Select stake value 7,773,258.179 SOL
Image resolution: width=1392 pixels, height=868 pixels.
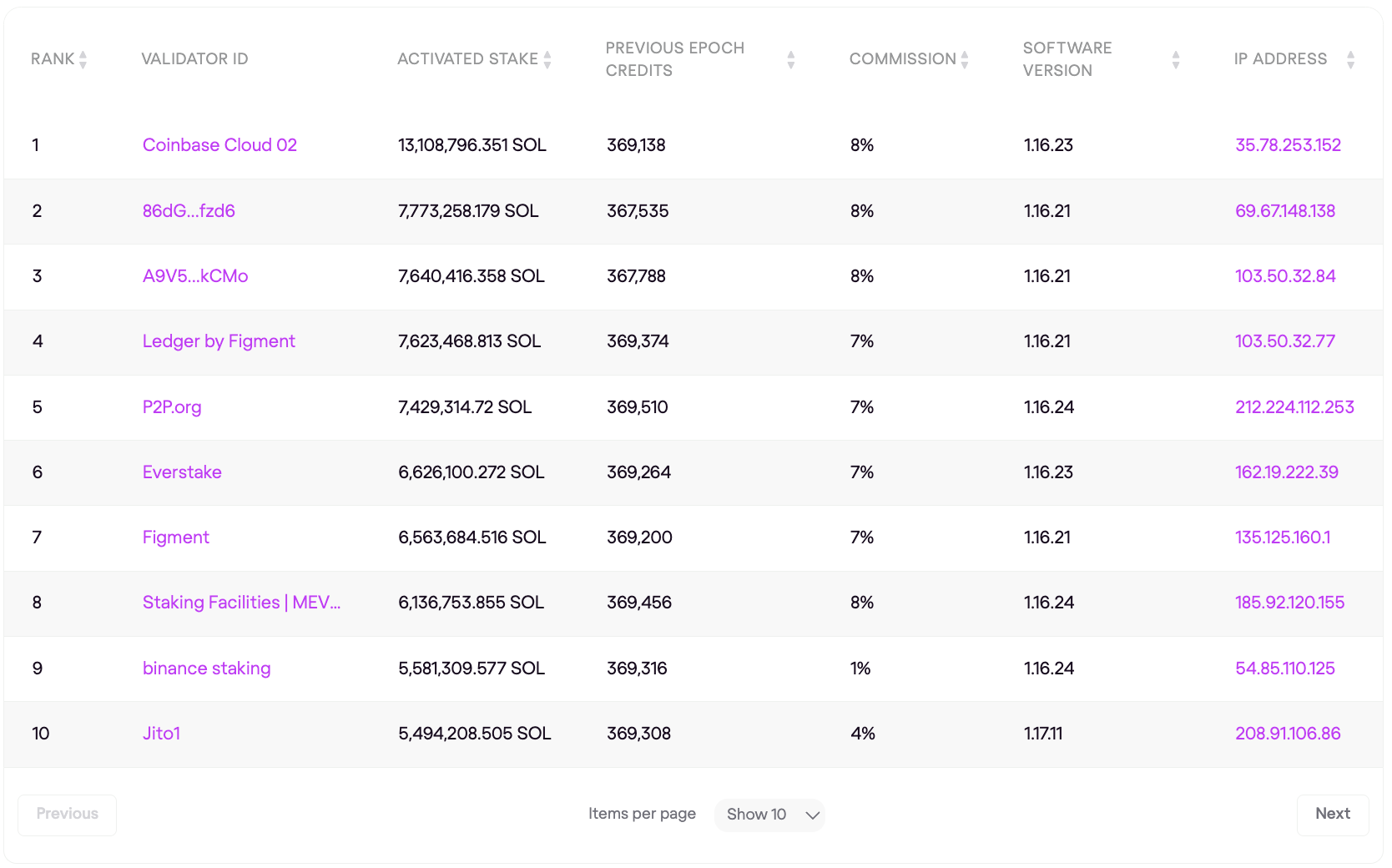tap(468, 211)
